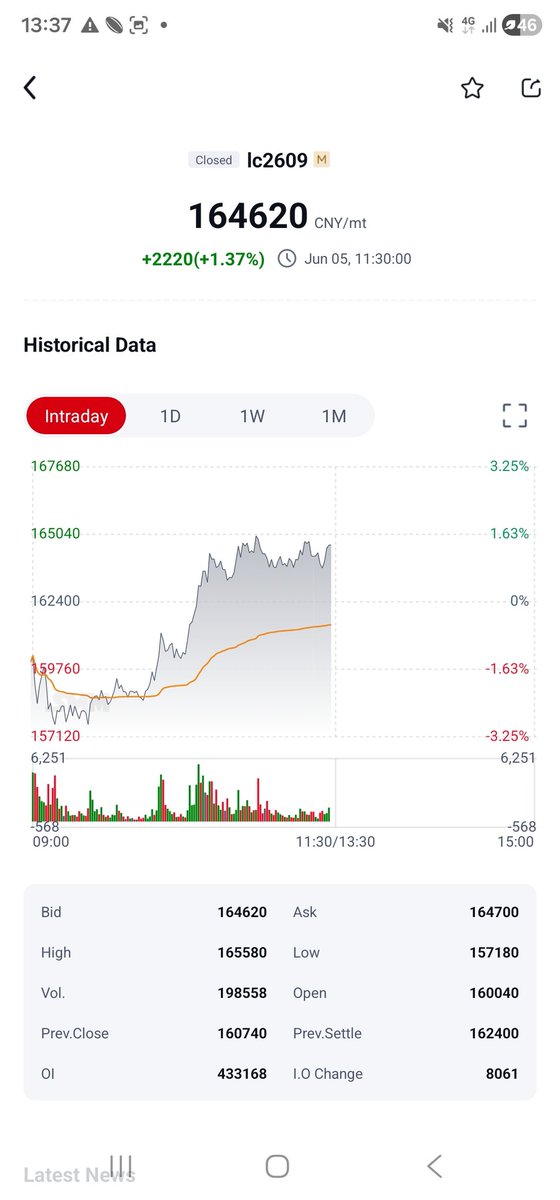Tap the +2220(+1.37%) change value

click(x=203, y=259)
